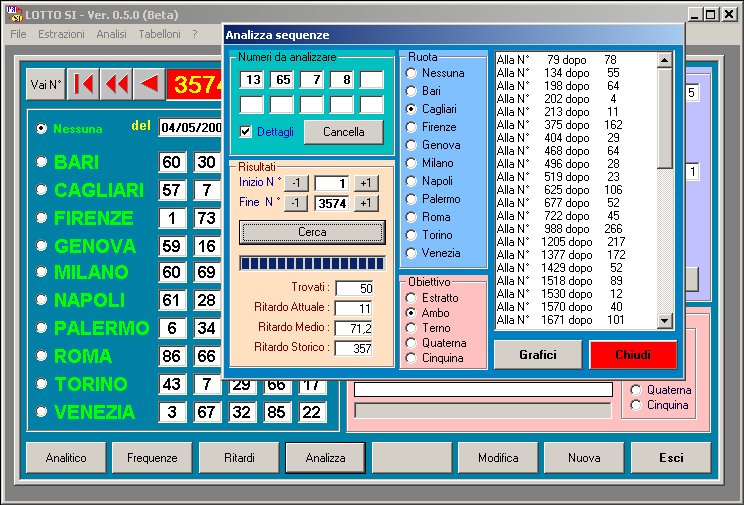
Task: Open the Tabelloni menu
Action: [x=159, y=34]
